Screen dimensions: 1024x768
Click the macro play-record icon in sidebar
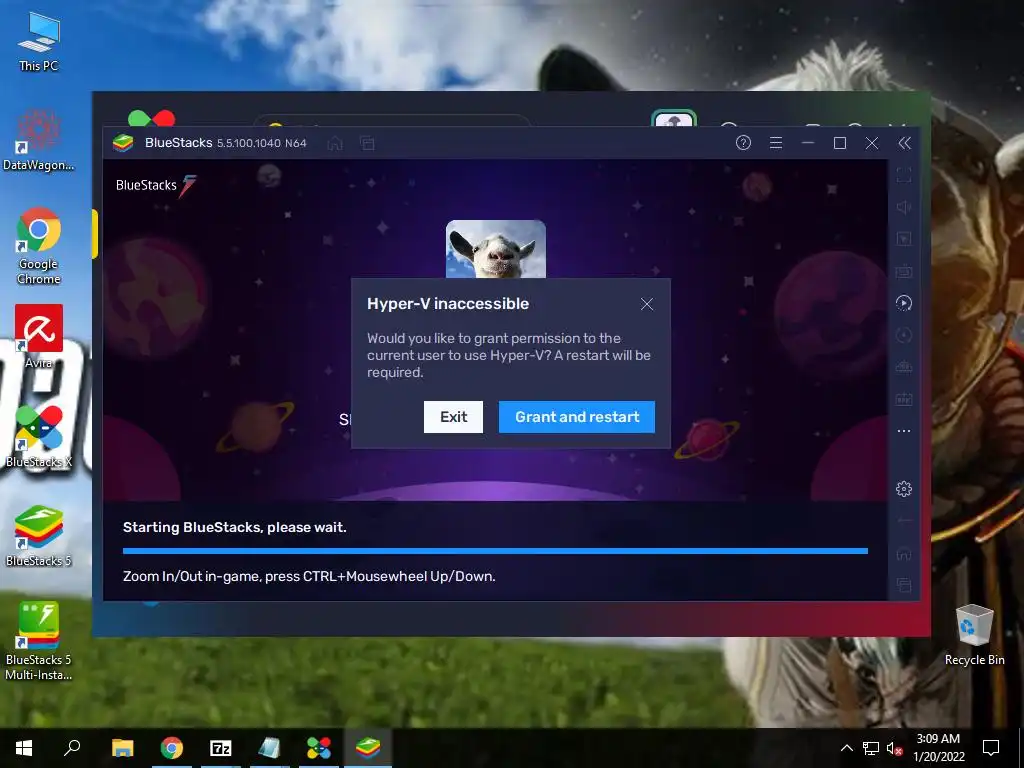(x=904, y=303)
